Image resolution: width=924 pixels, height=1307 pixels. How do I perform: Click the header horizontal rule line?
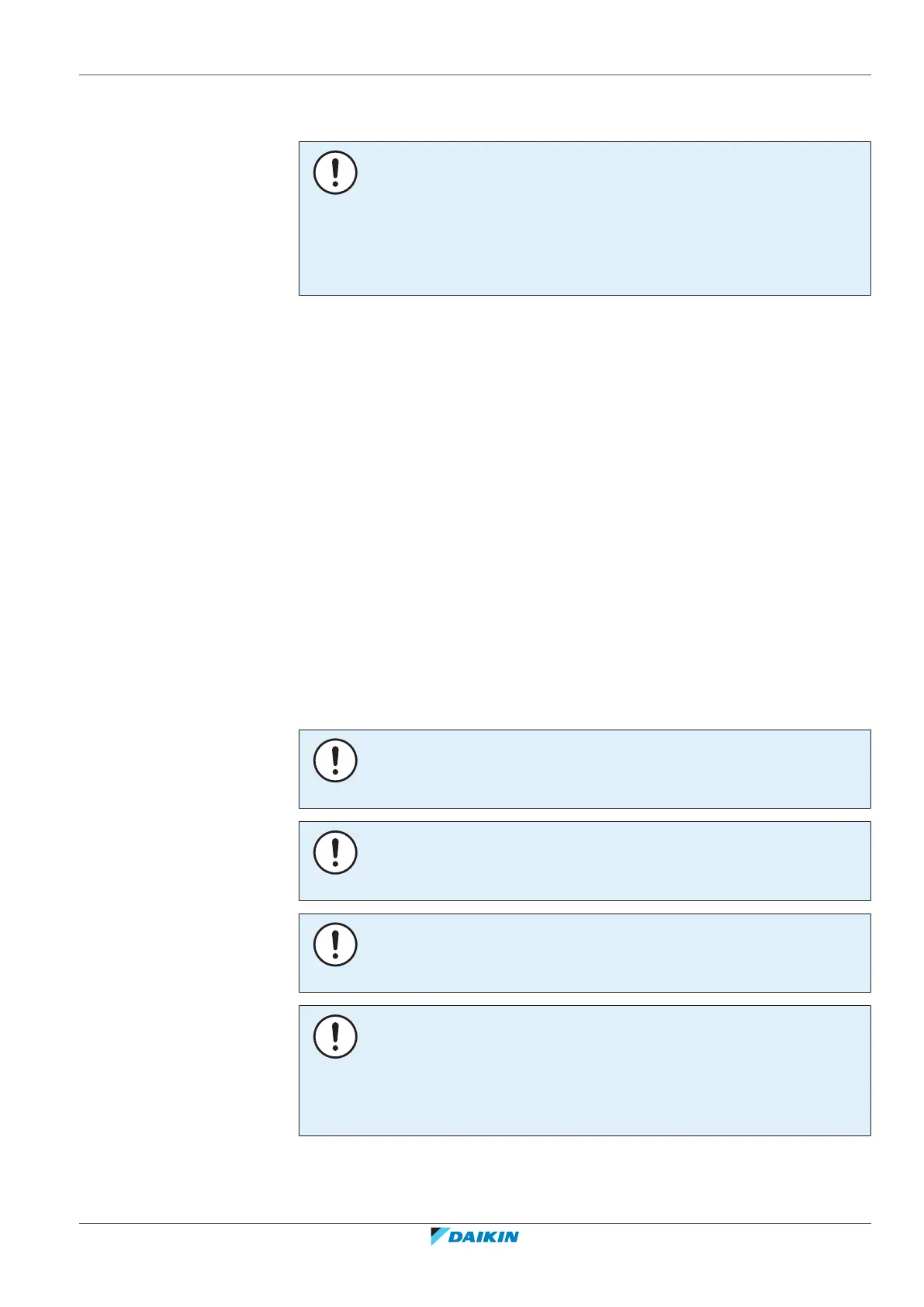point(475,75)
